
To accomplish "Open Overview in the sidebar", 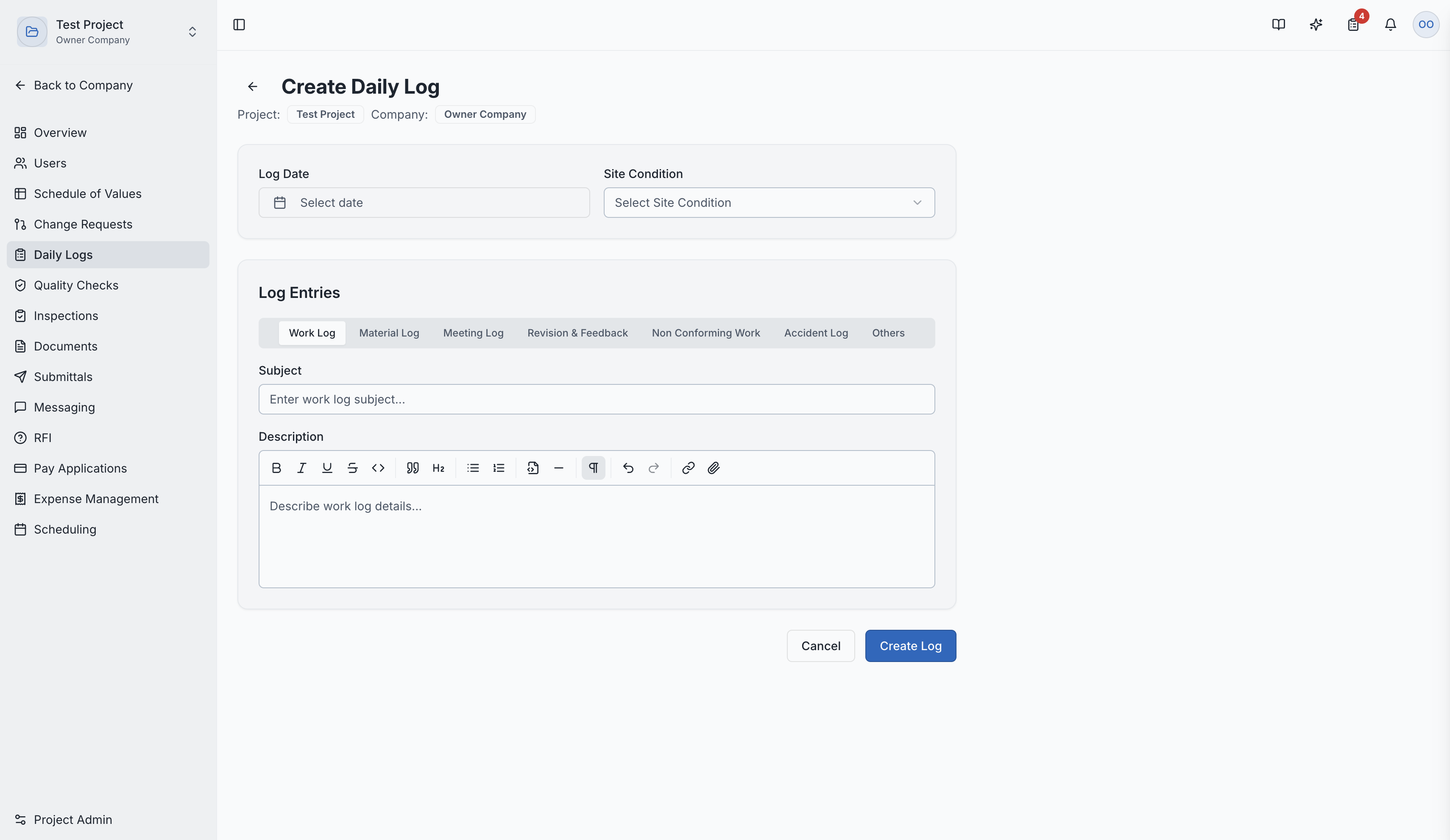I will [x=108, y=133].
